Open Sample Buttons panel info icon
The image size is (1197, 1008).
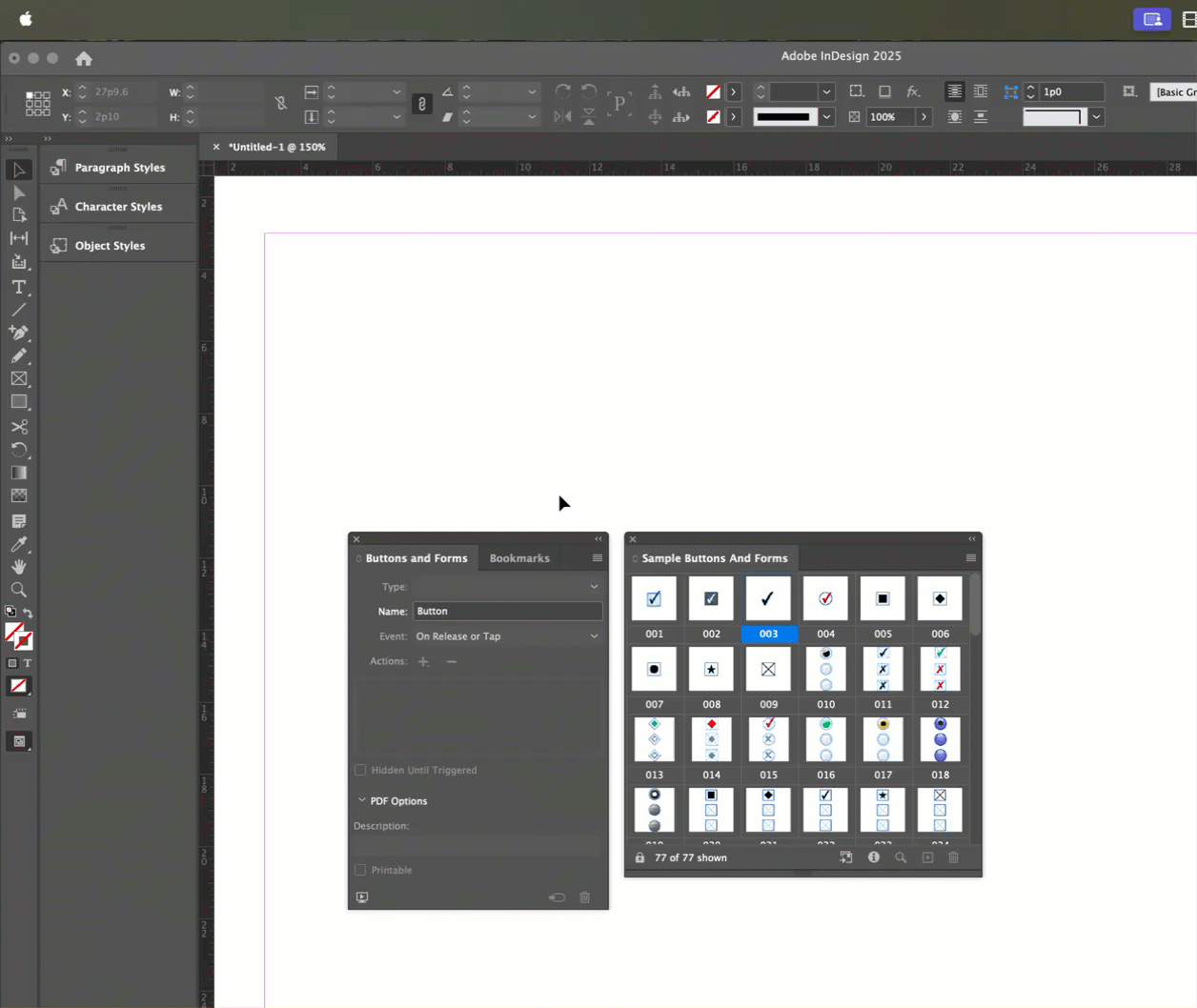(873, 857)
